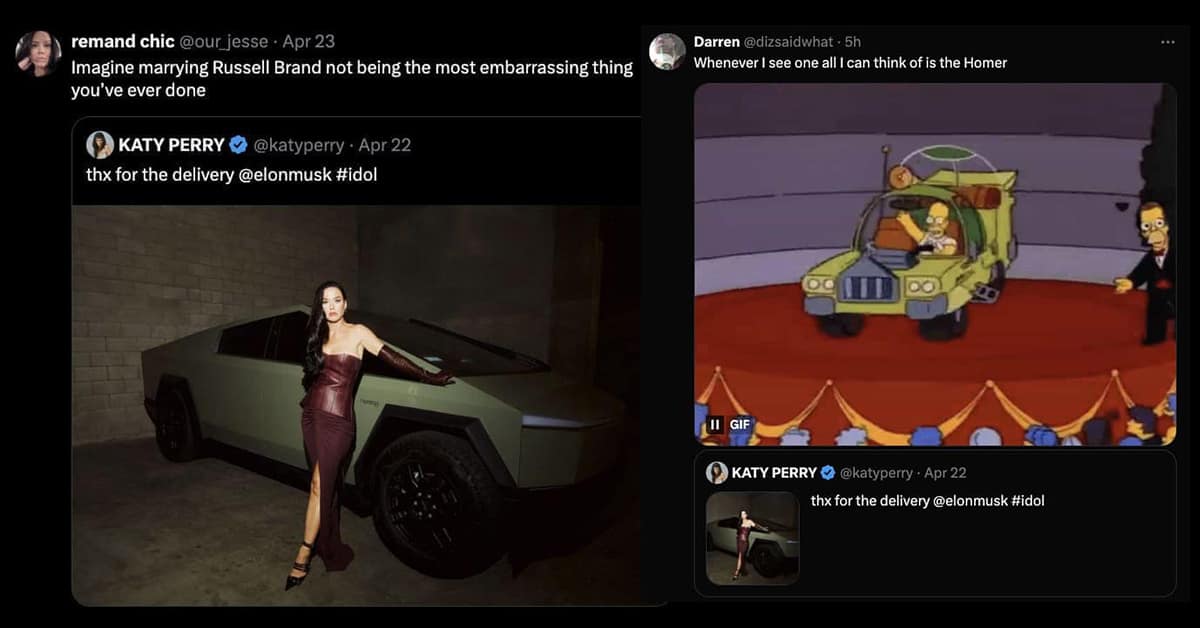Click Katy Perry's avatar in right quoted tweet

pos(717,473)
